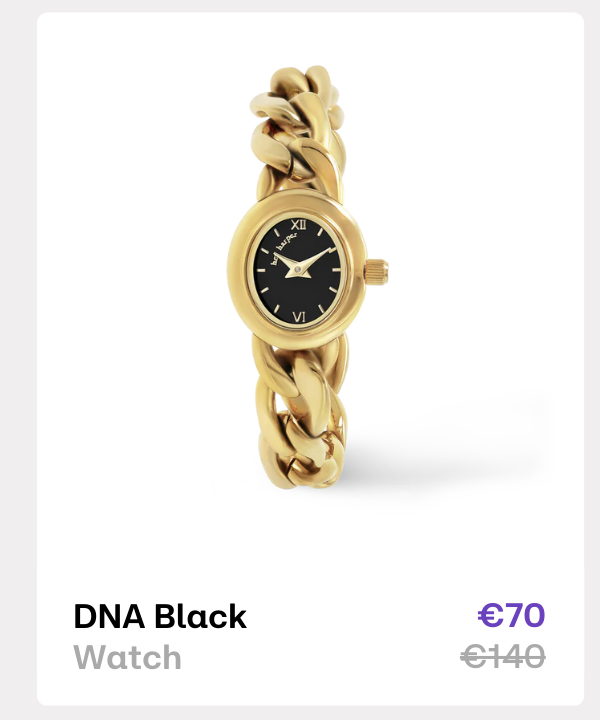Click the VI numeral on the dial
Viewport: 600px width, 720px height.
click(299, 317)
